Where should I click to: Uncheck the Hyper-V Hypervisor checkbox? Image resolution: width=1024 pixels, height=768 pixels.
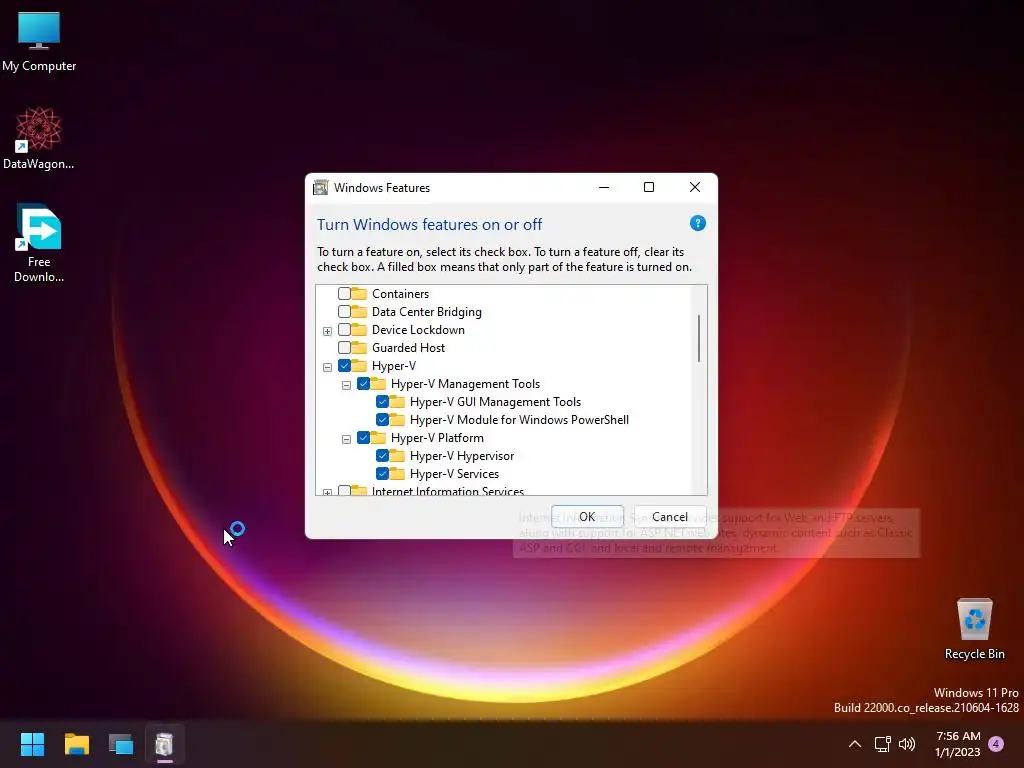tap(383, 455)
